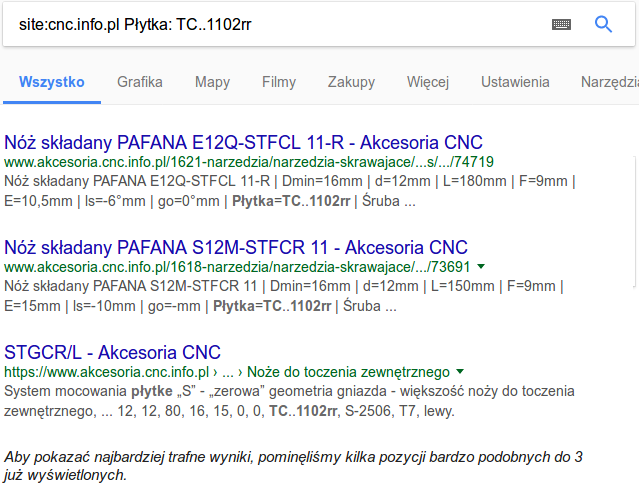Click the blue magnifier search button
Screen dimensions: 639x494
point(603,24)
